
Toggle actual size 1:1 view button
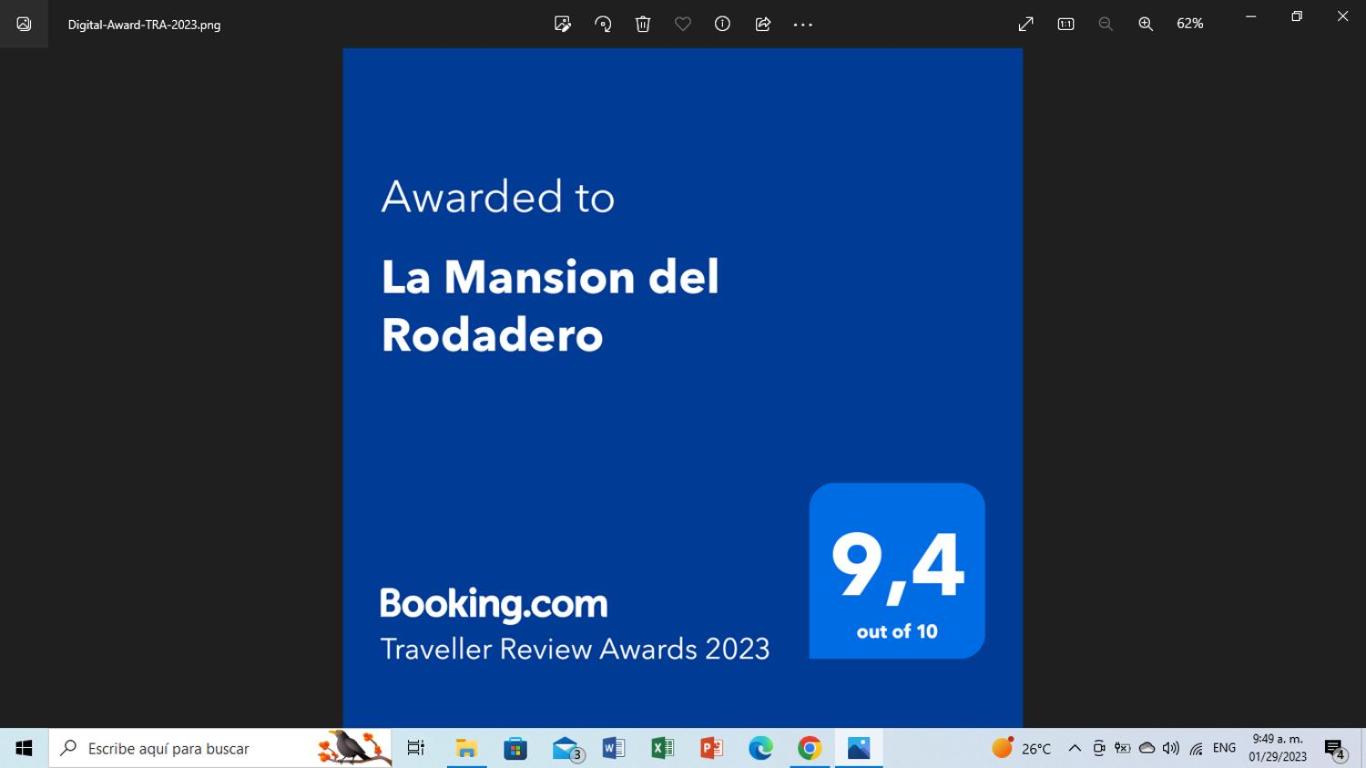pos(1066,24)
